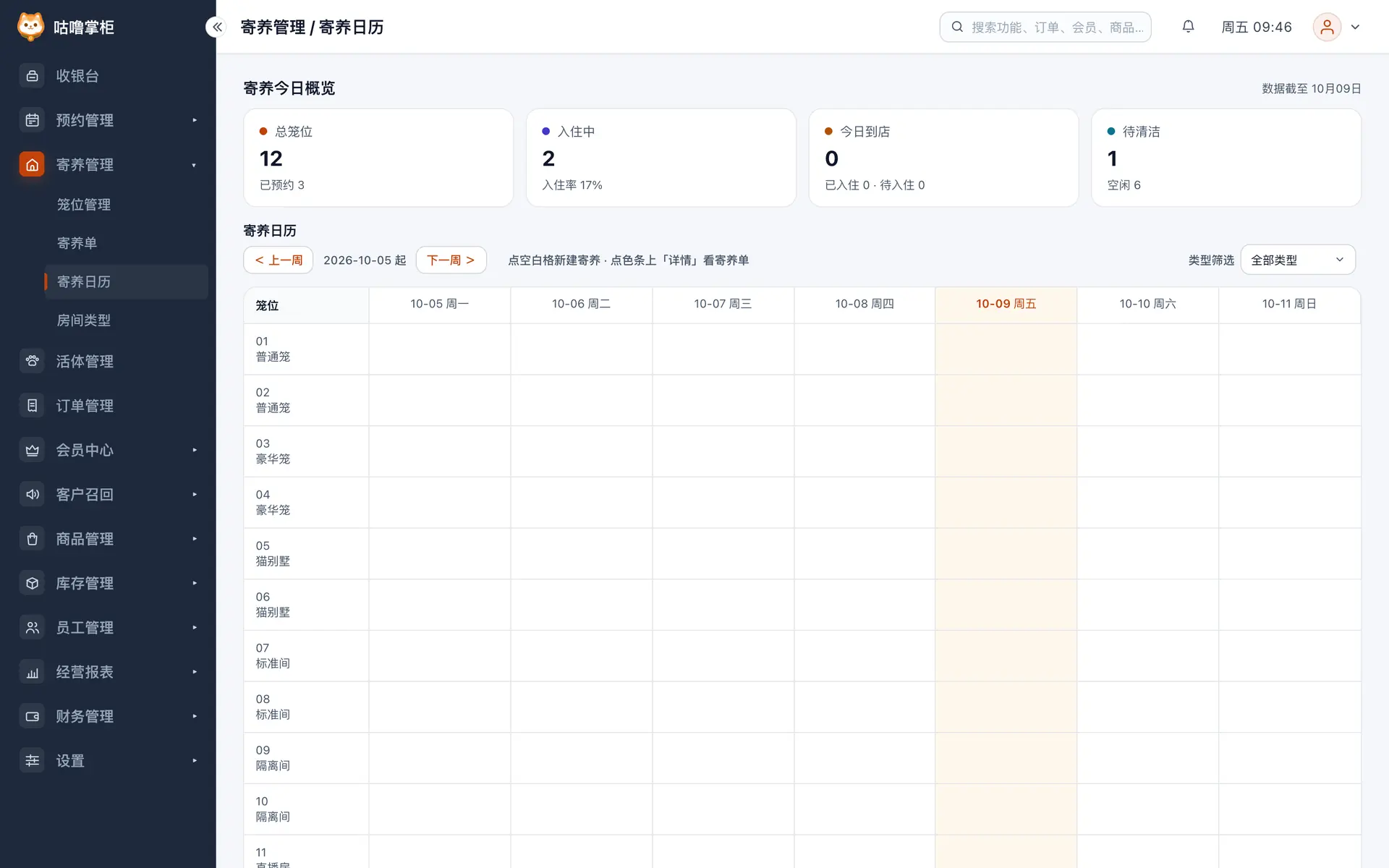Click the 订单管理 receipt icon
1389x868 pixels.
pyautogui.click(x=32, y=406)
